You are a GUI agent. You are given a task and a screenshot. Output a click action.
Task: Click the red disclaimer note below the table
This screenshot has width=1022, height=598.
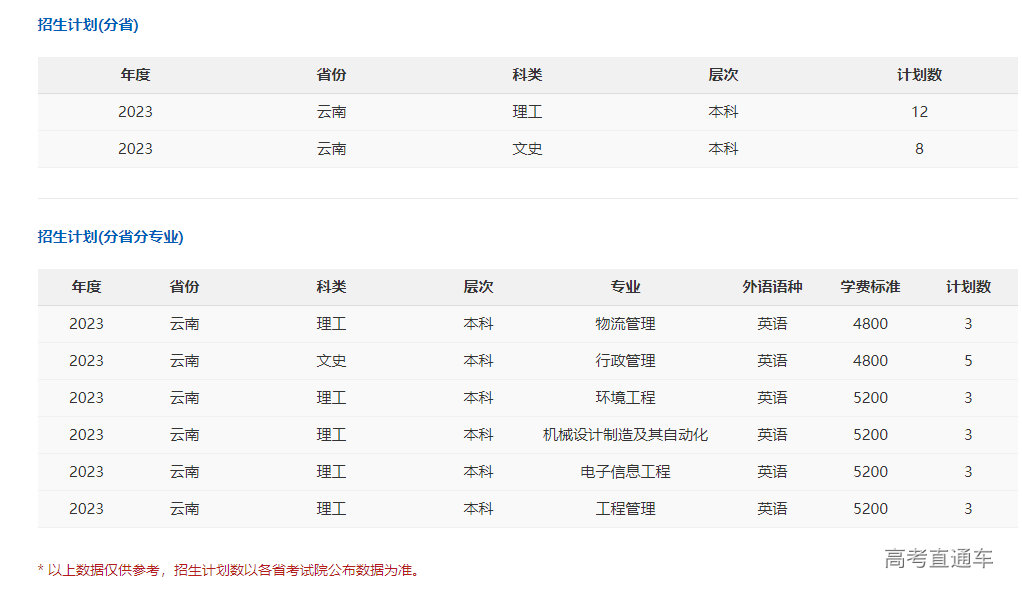click(x=230, y=570)
